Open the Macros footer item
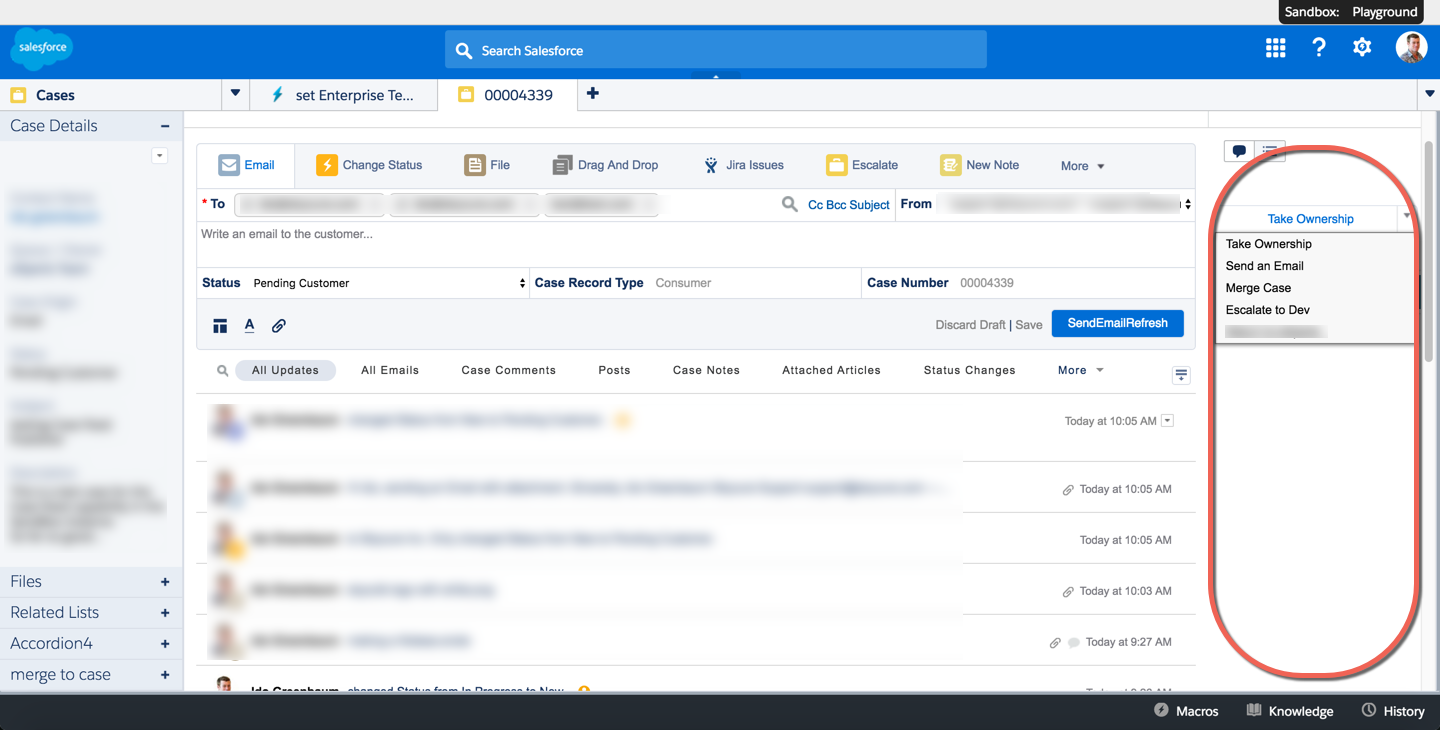Image resolution: width=1440 pixels, height=730 pixels. click(x=1186, y=711)
